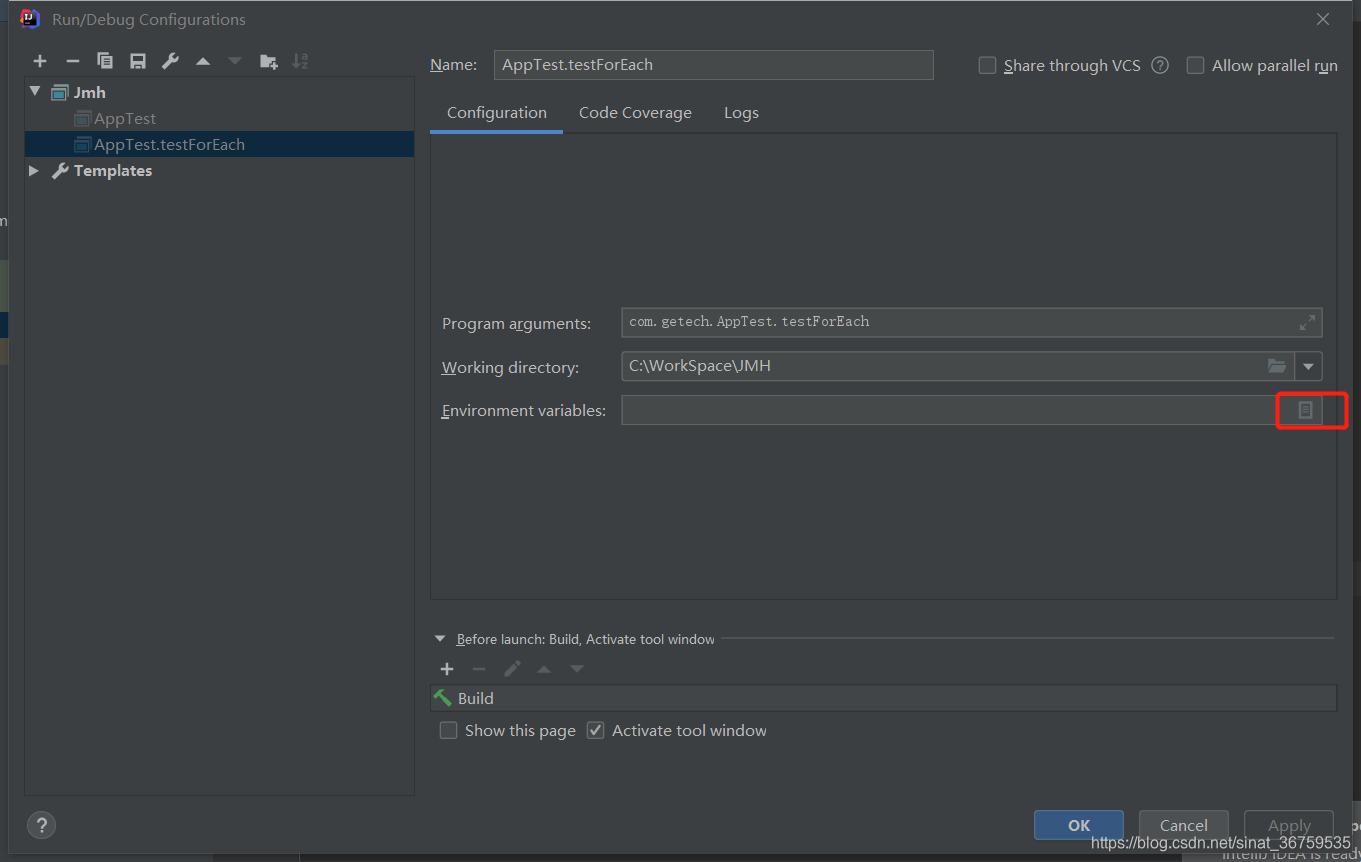Edit the Before launch task pencil icon
The width and height of the screenshot is (1361, 862).
pos(512,669)
